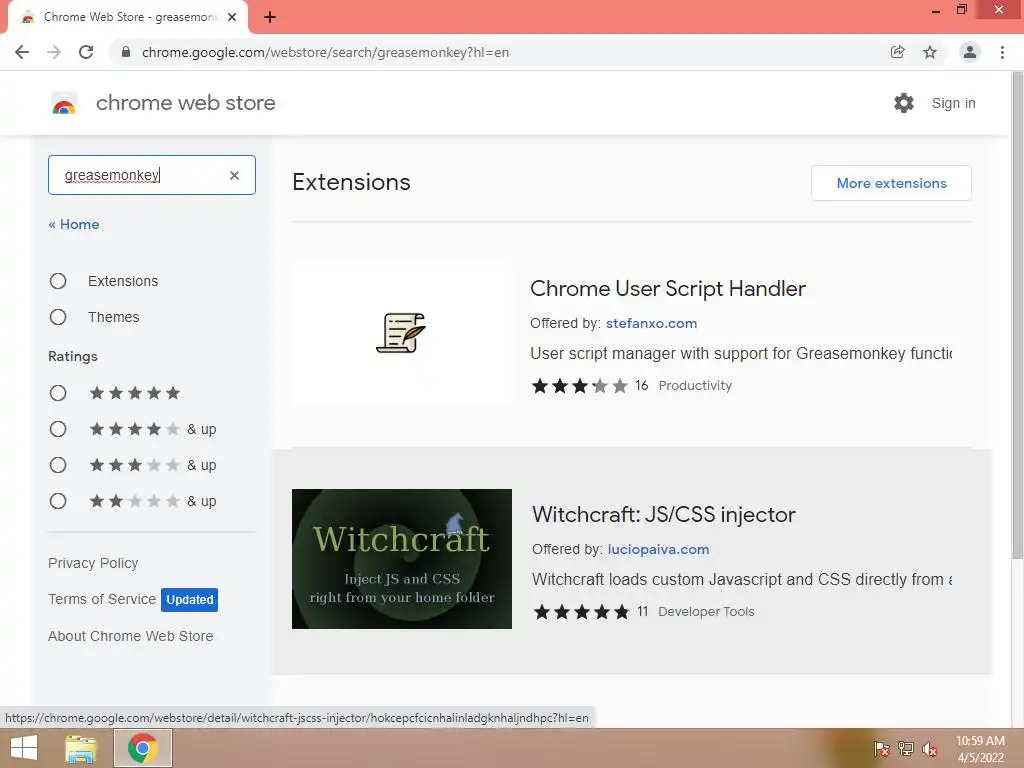The image size is (1024, 768).
Task: Open a new tab with the plus button
Action: coord(270,17)
